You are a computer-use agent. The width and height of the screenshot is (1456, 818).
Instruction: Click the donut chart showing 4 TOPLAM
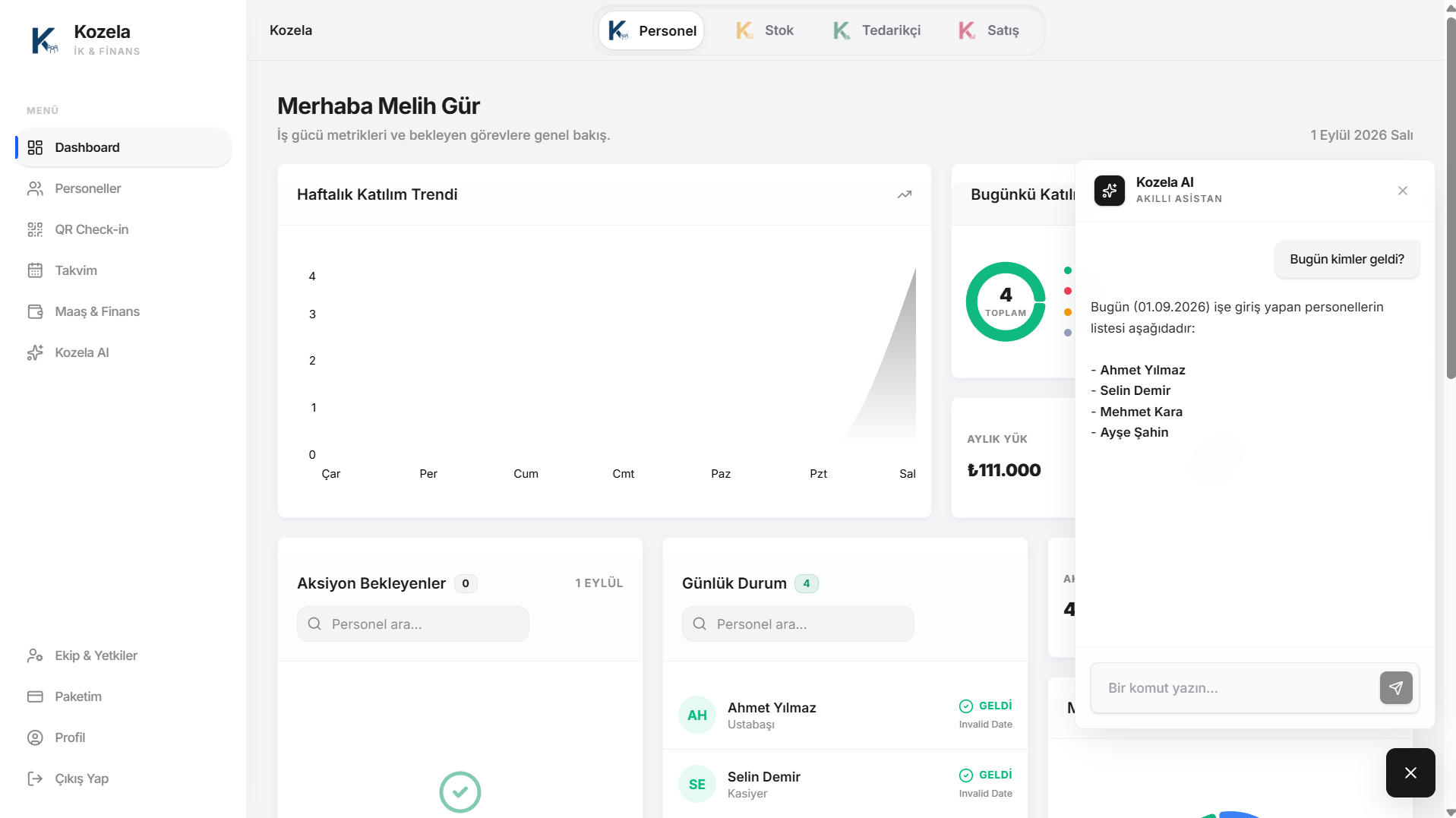click(1006, 302)
